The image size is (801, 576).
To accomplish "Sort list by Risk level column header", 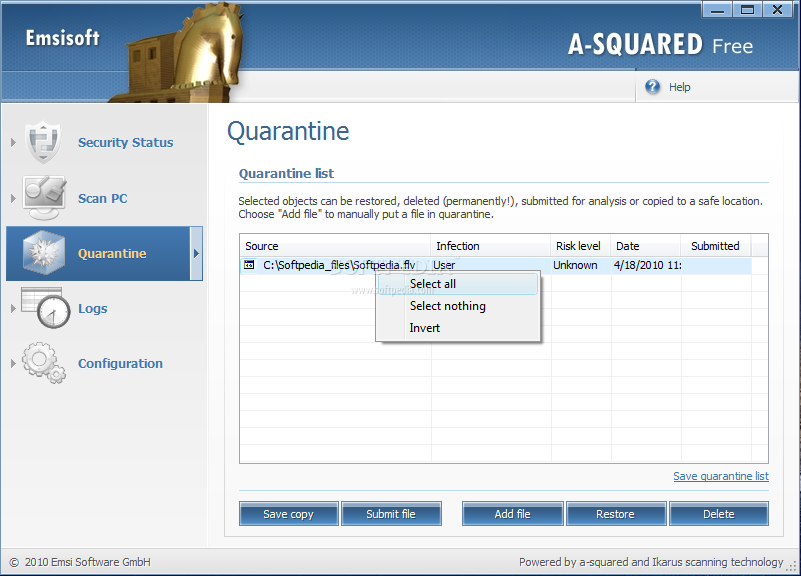I will [579, 246].
